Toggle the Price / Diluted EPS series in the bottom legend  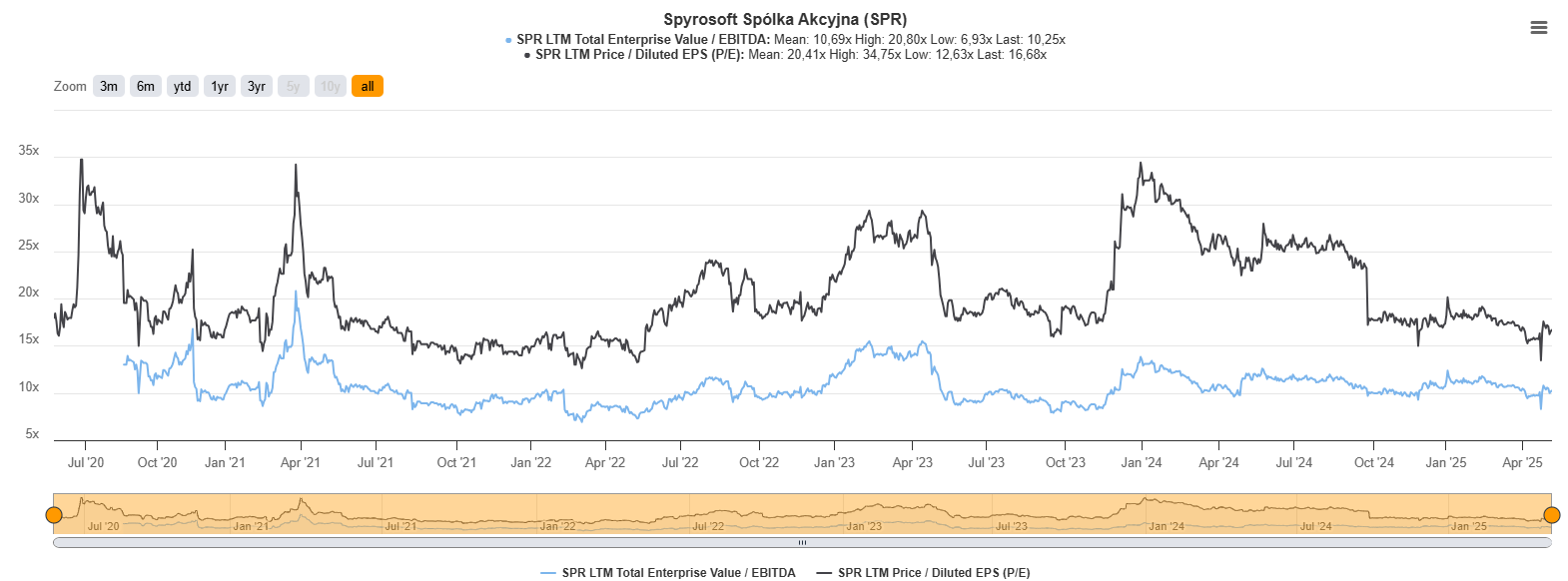tap(923, 573)
